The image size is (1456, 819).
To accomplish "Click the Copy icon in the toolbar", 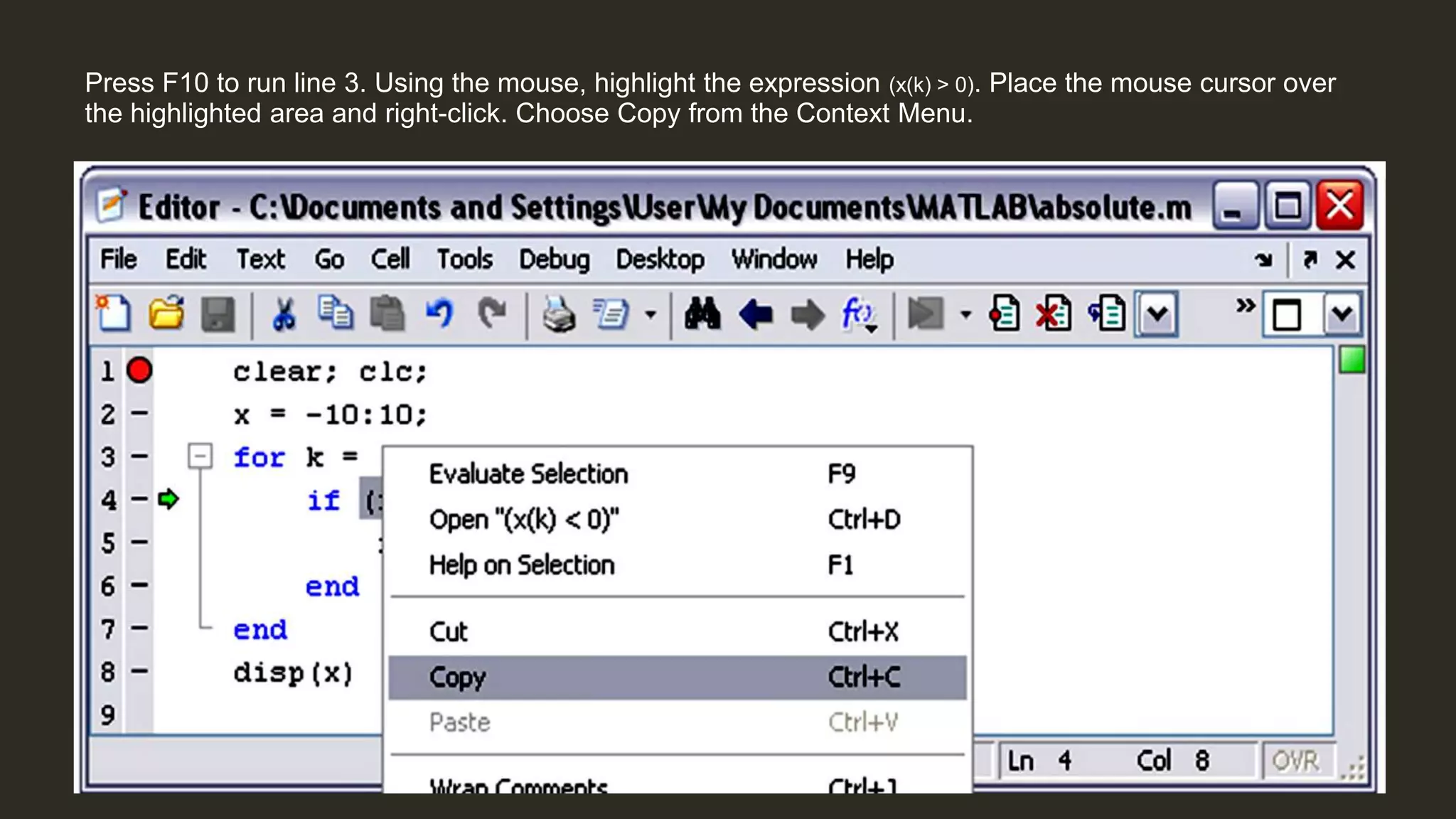I will [335, 313].
